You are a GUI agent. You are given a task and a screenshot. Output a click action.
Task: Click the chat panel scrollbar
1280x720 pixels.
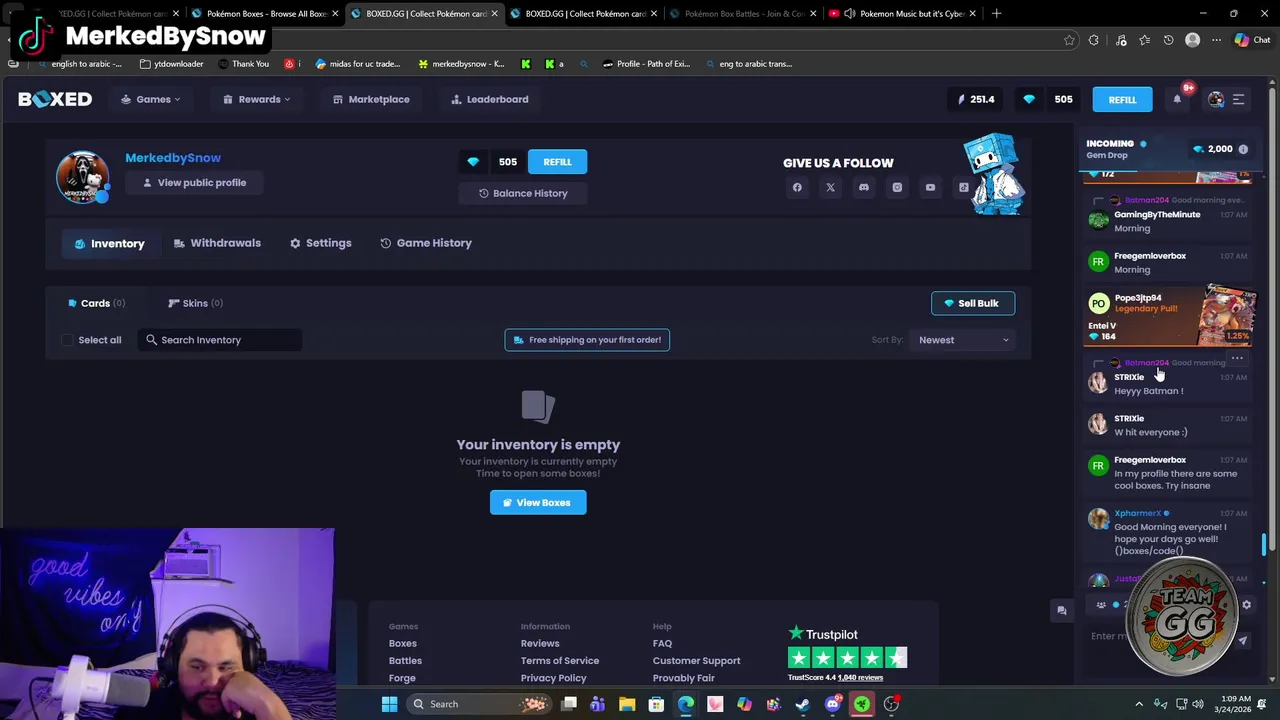tap(1264, 544)
